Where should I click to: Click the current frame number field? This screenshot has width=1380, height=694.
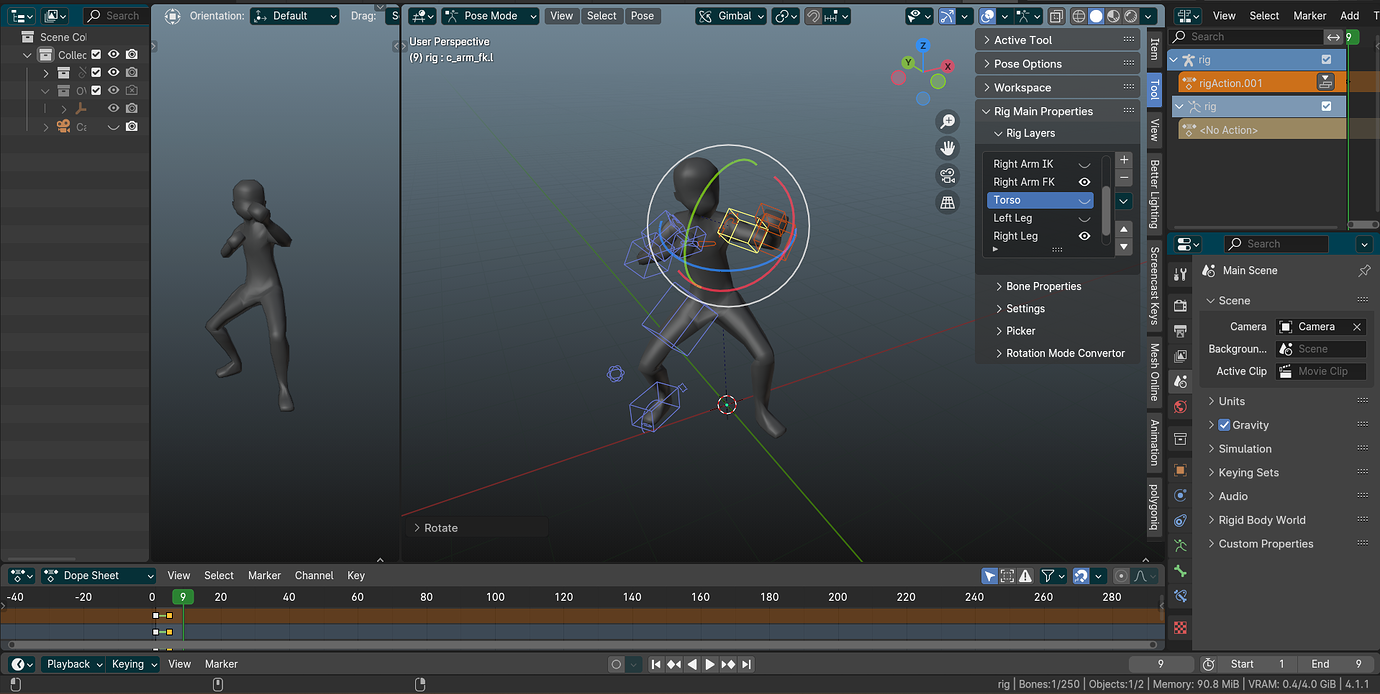(1161, 664)
